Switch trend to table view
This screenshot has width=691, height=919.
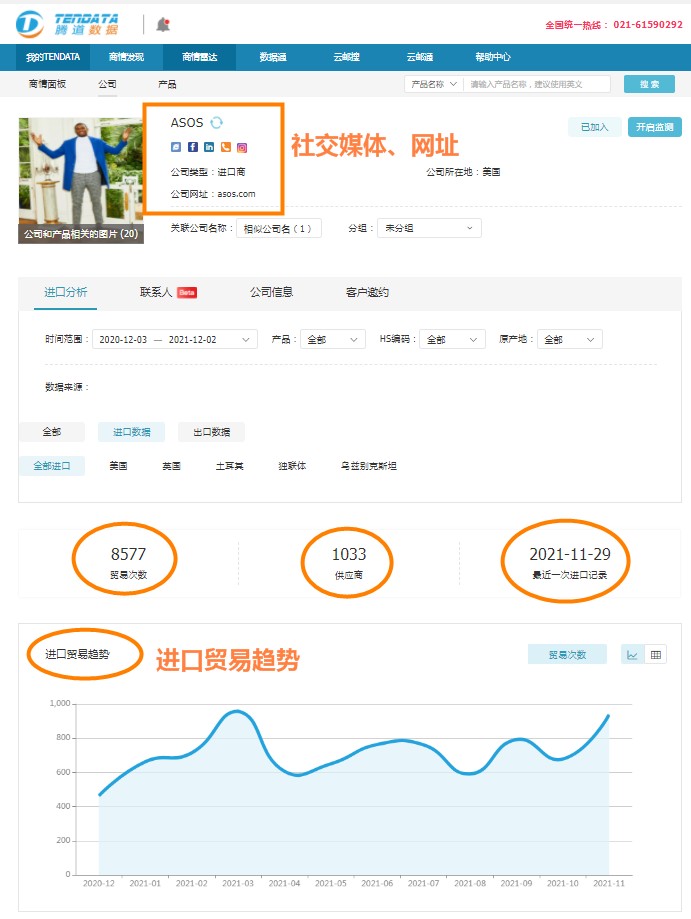pyautogui.click(x=656, y=655)
